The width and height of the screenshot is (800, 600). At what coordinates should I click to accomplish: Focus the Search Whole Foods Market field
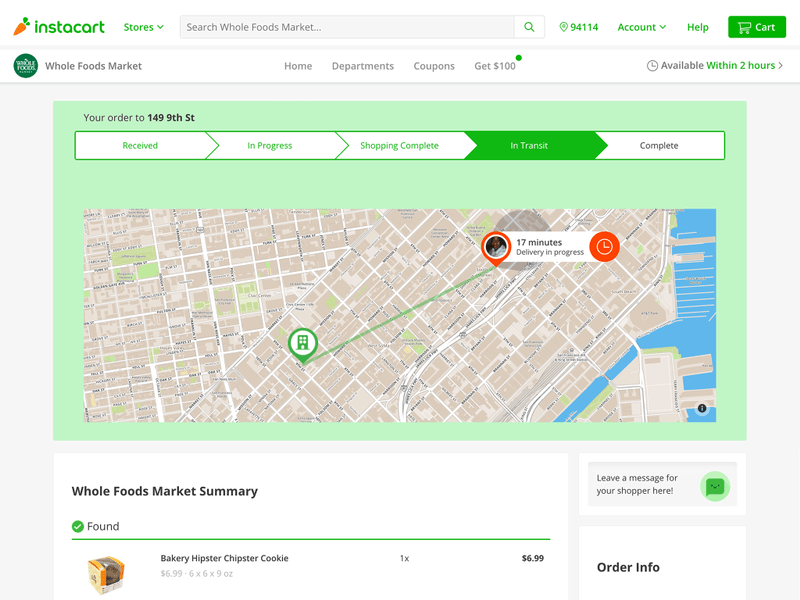pyautogui.click(x=347, y=27)
